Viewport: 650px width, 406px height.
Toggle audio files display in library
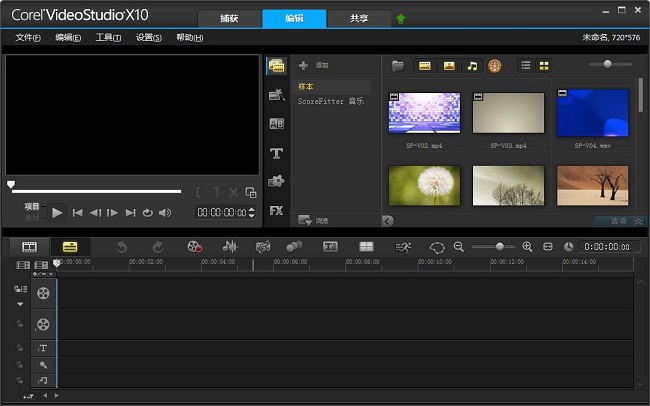[472, 66]
